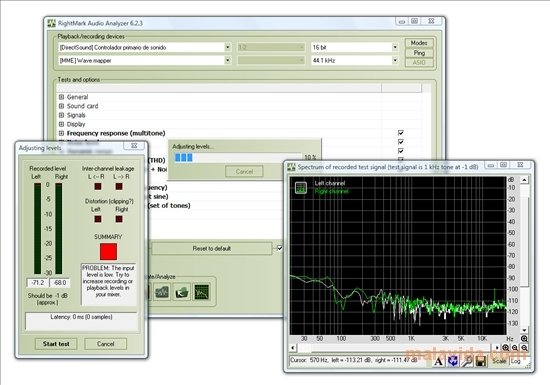Screen dimensions: 550x385
Task: Toggle the Frequency response (multitone) checkbox
Action: coord(401,133)
